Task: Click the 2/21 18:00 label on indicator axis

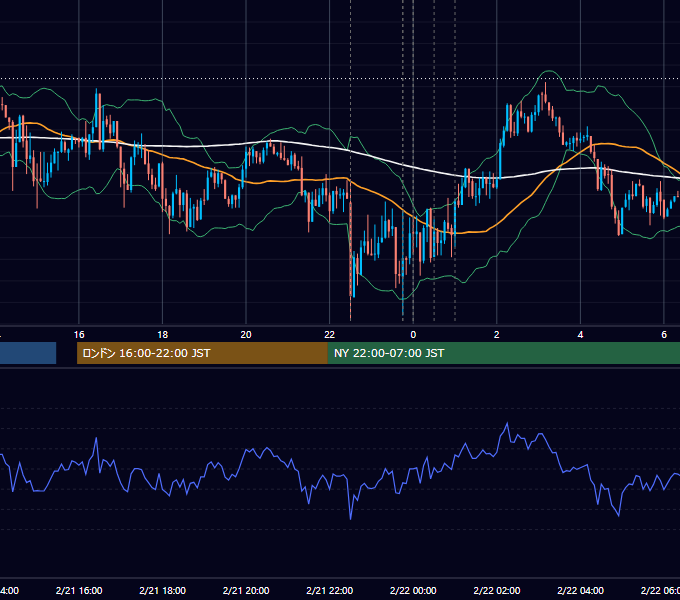Action: coord(162,590)
